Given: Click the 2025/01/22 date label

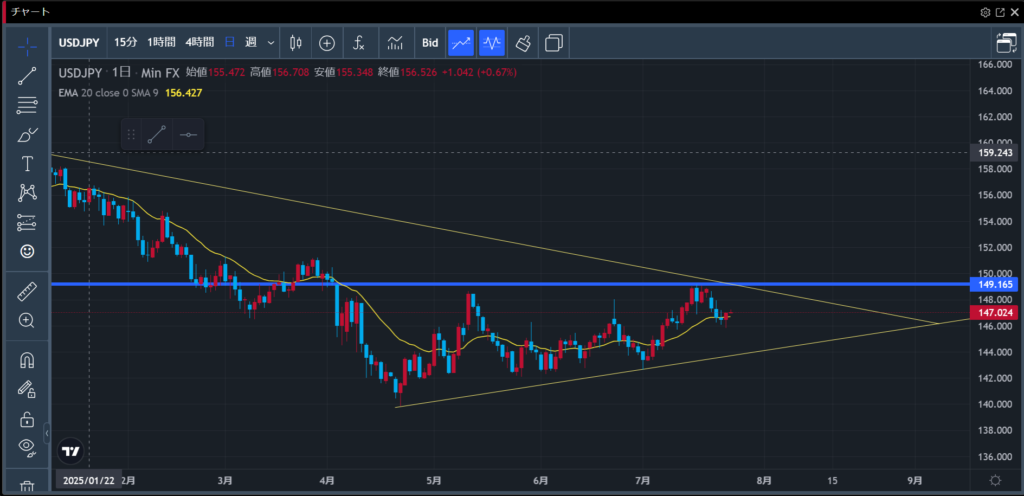Looking at the screenshot, I should click(89, 481).
